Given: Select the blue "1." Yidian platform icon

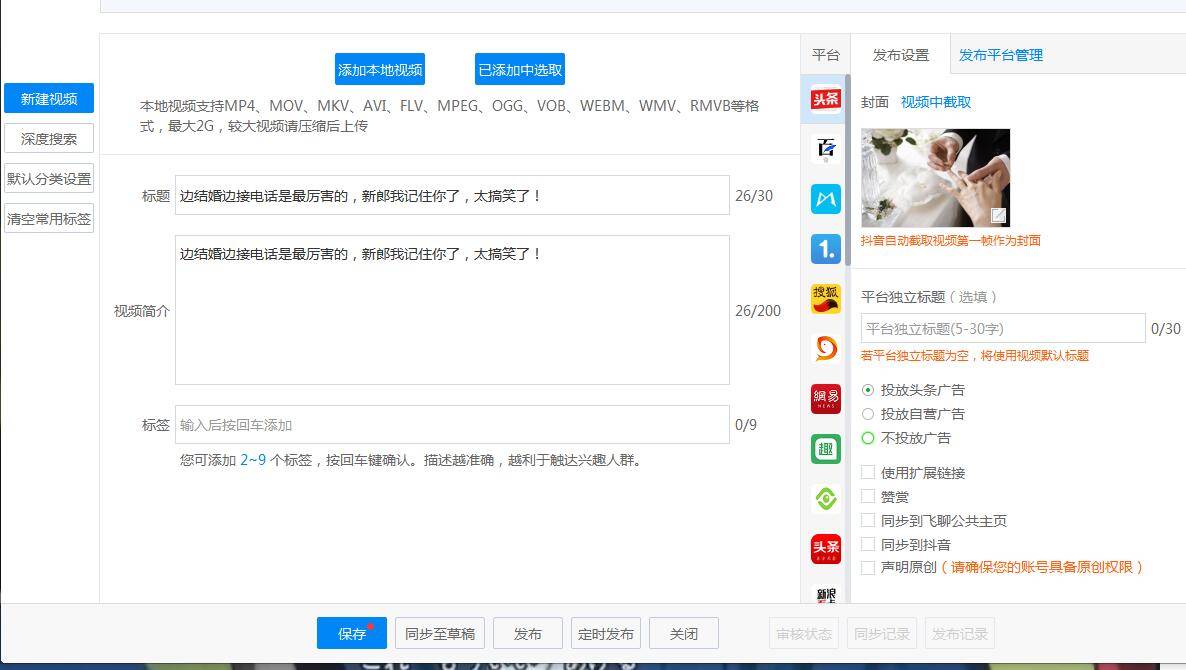Looking at the screenshot, I should click(825, 249).
